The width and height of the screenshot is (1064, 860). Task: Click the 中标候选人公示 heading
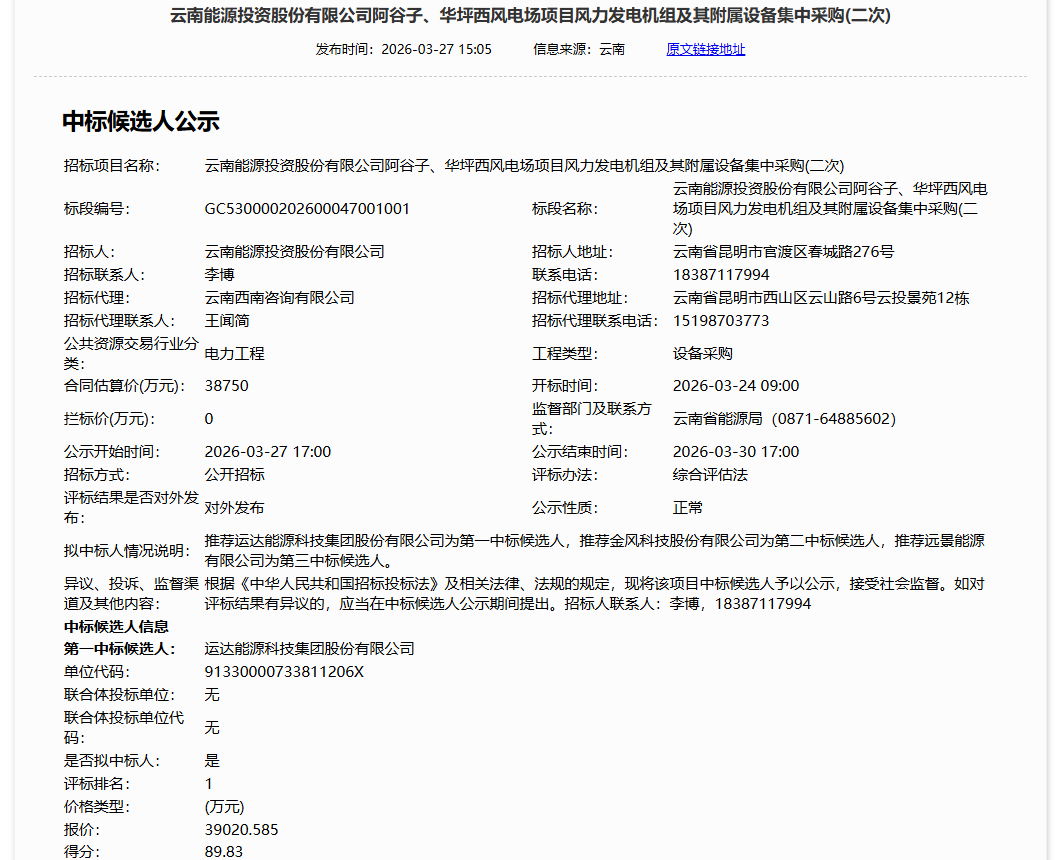pos(141,121)
